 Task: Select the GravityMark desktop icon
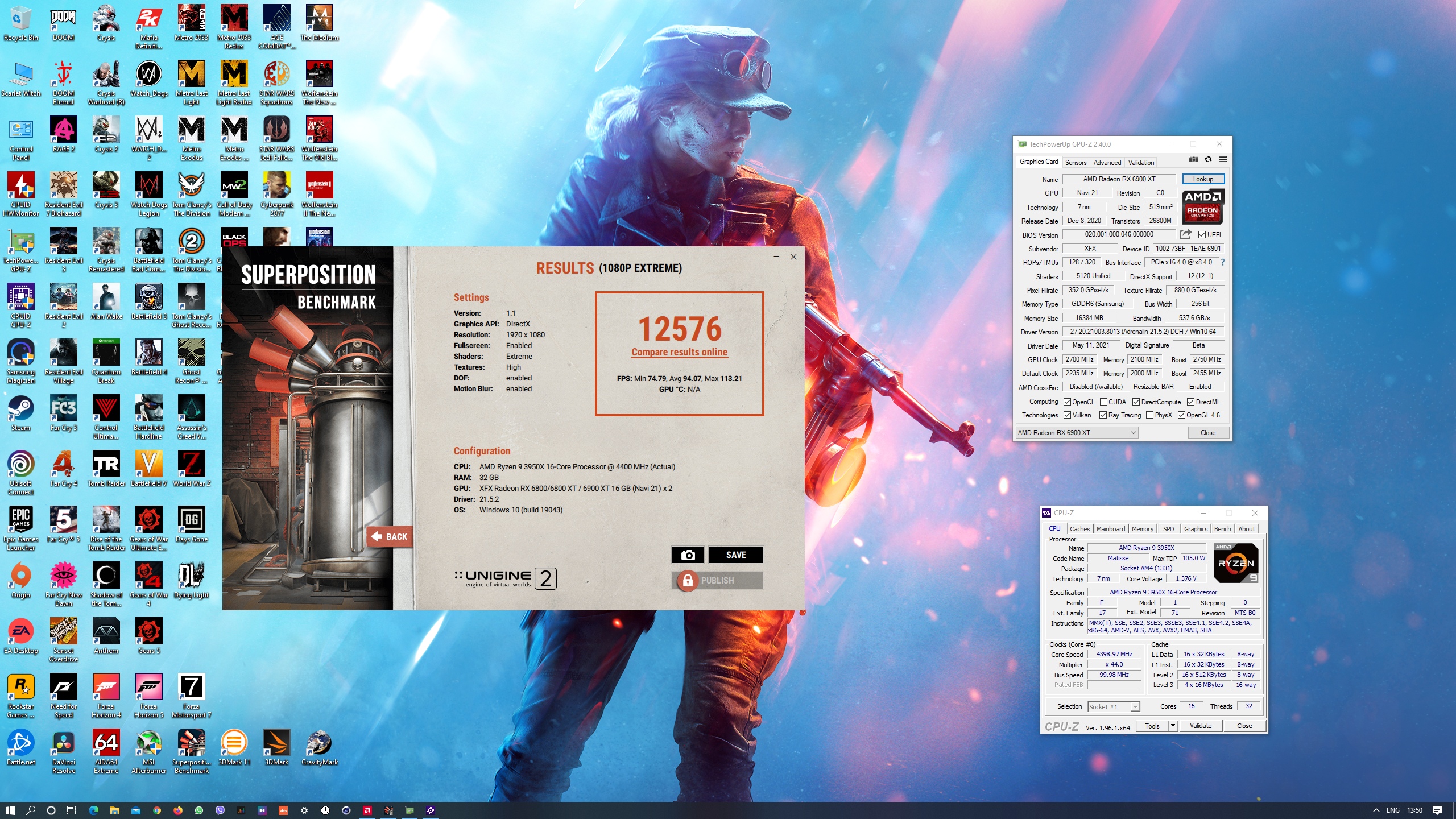(320, 747)
